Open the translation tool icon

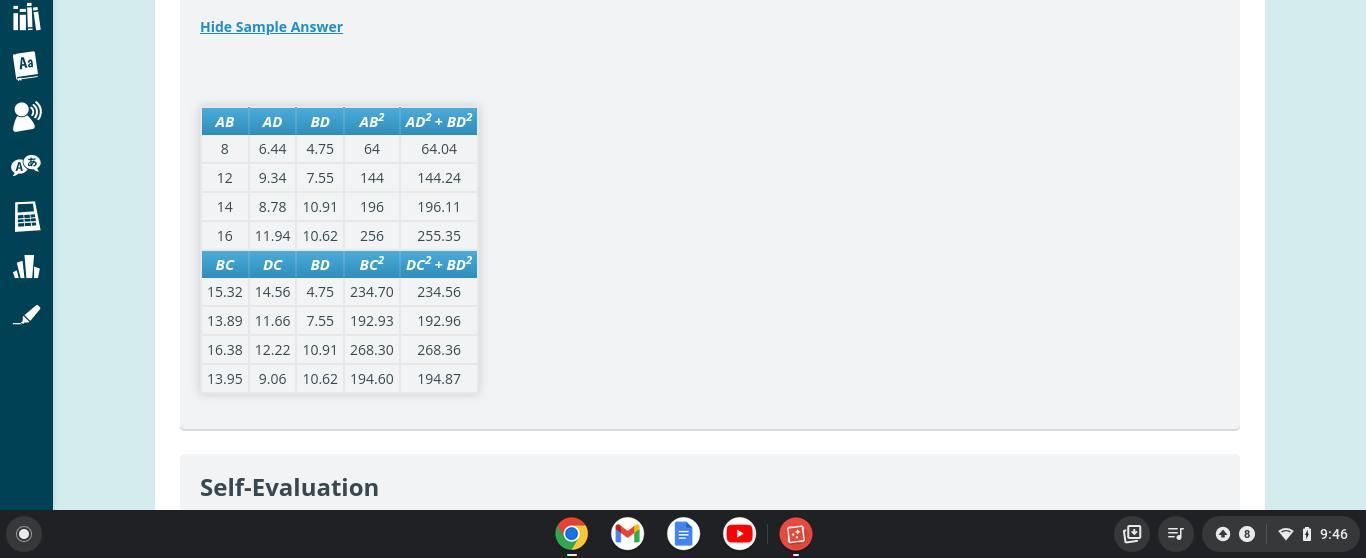tap(26, 165)
